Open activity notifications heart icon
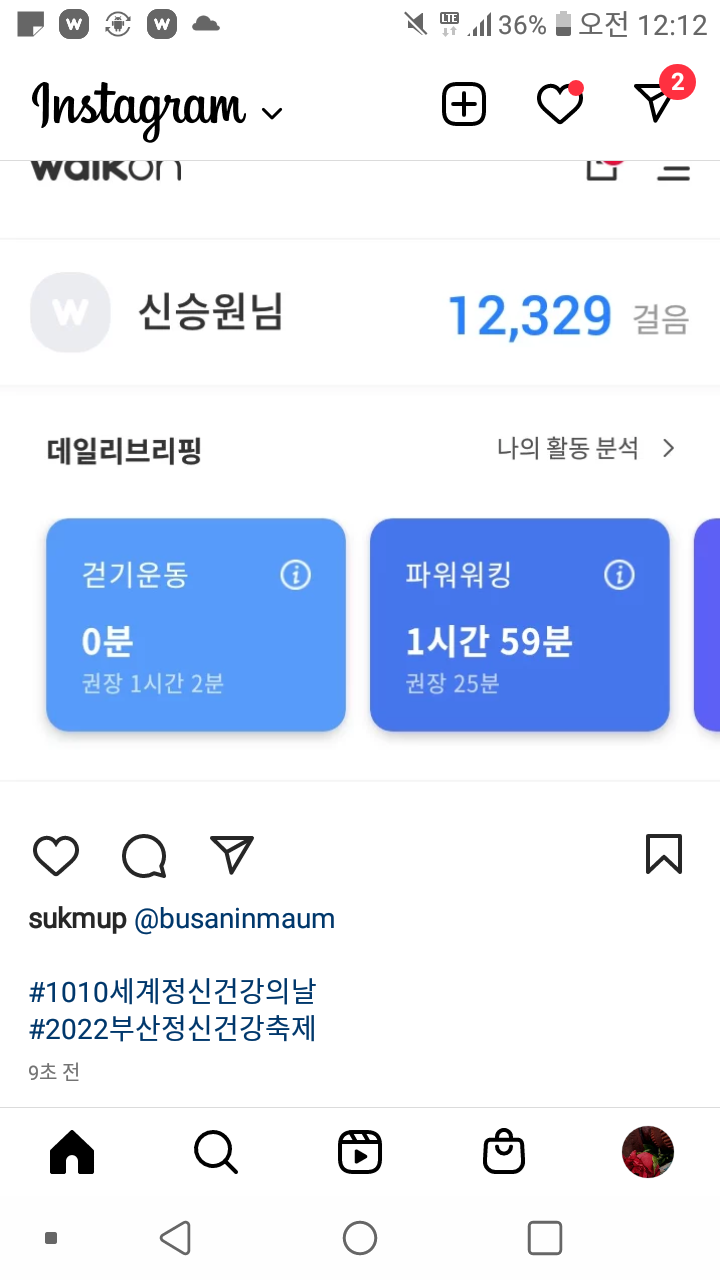Image resolution: width=720 pixels, height=1280 pixels. (x=560, y=104)
